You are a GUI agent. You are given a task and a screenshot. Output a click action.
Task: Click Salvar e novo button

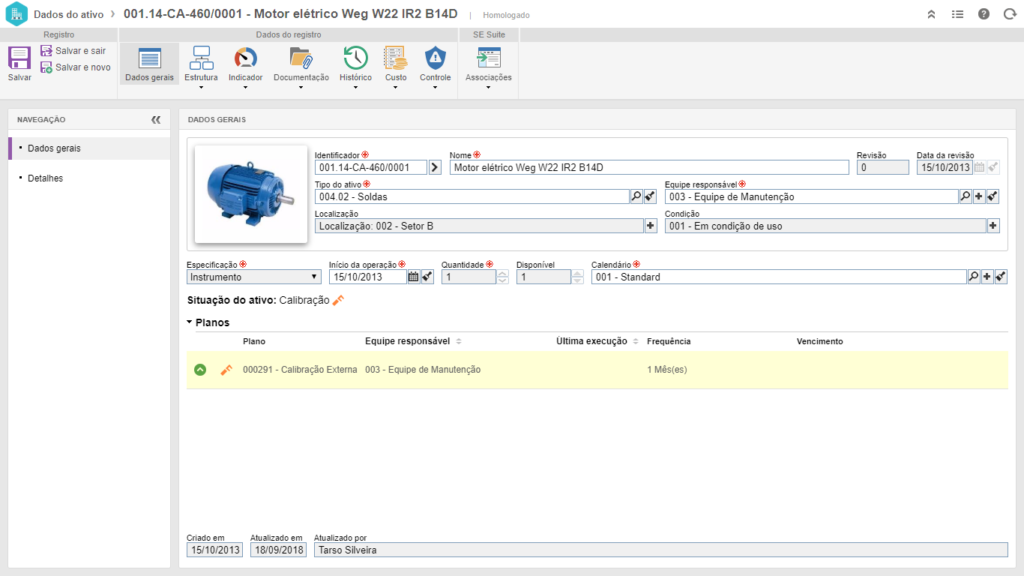75,67
